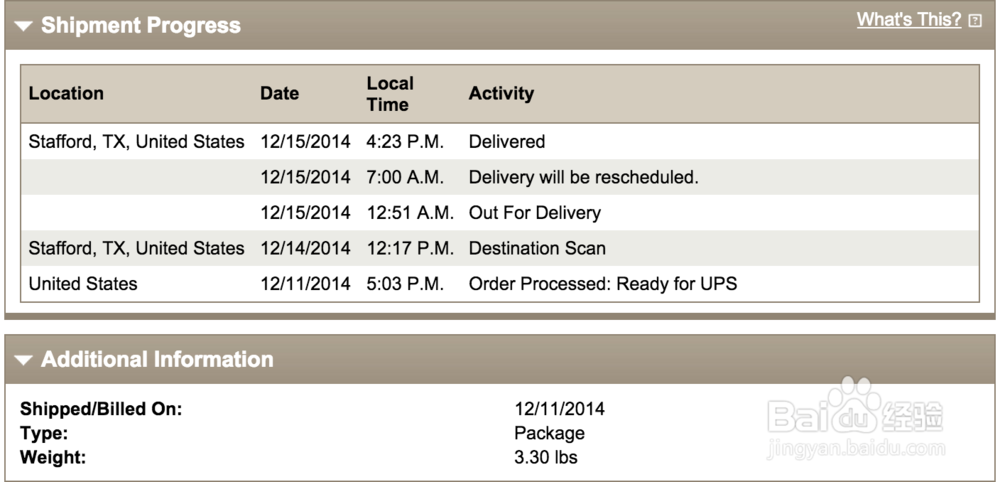Click the Additional Information section title
Viewport: 1000px width, 482px height.
pos(157,360)
